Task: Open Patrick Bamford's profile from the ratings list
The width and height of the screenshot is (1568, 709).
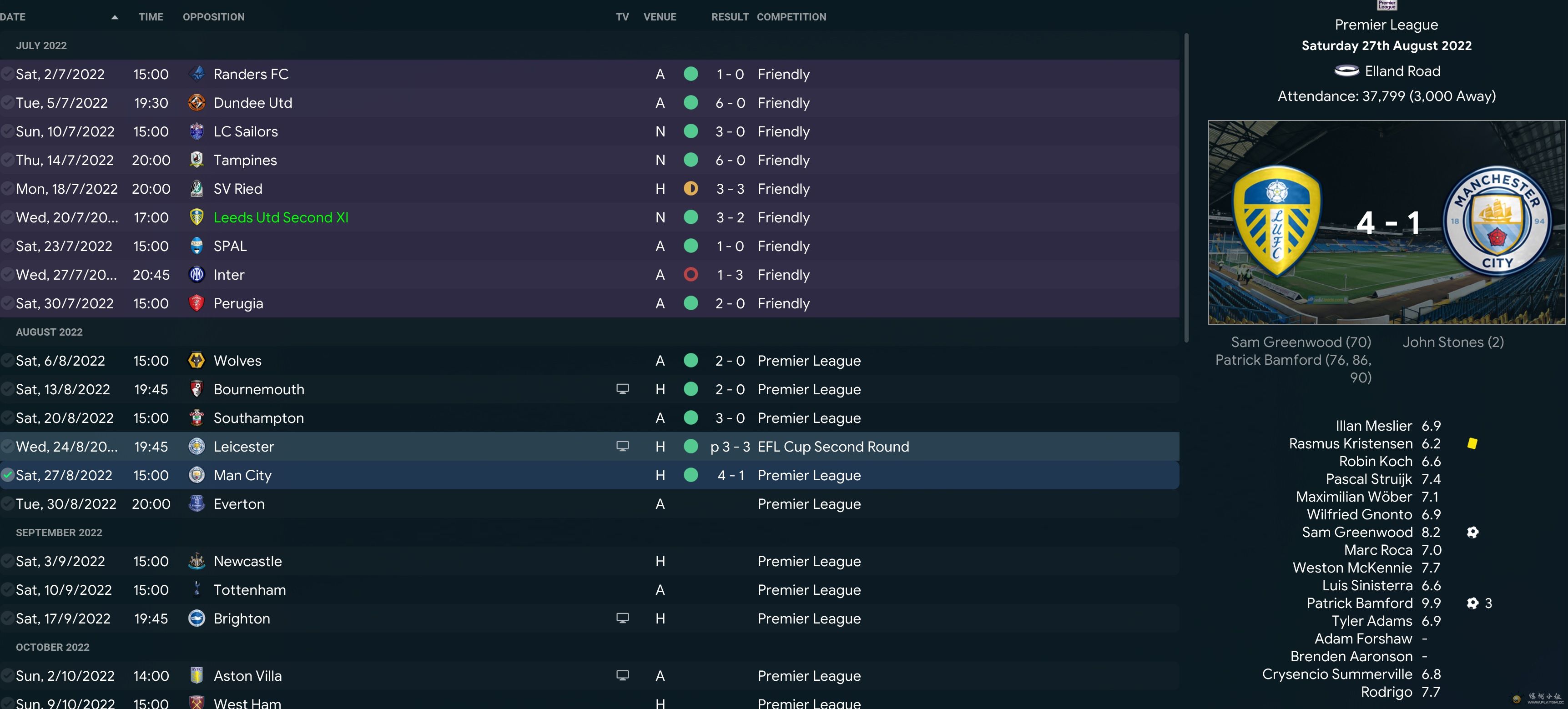Action: click(x=1359, y=603)
